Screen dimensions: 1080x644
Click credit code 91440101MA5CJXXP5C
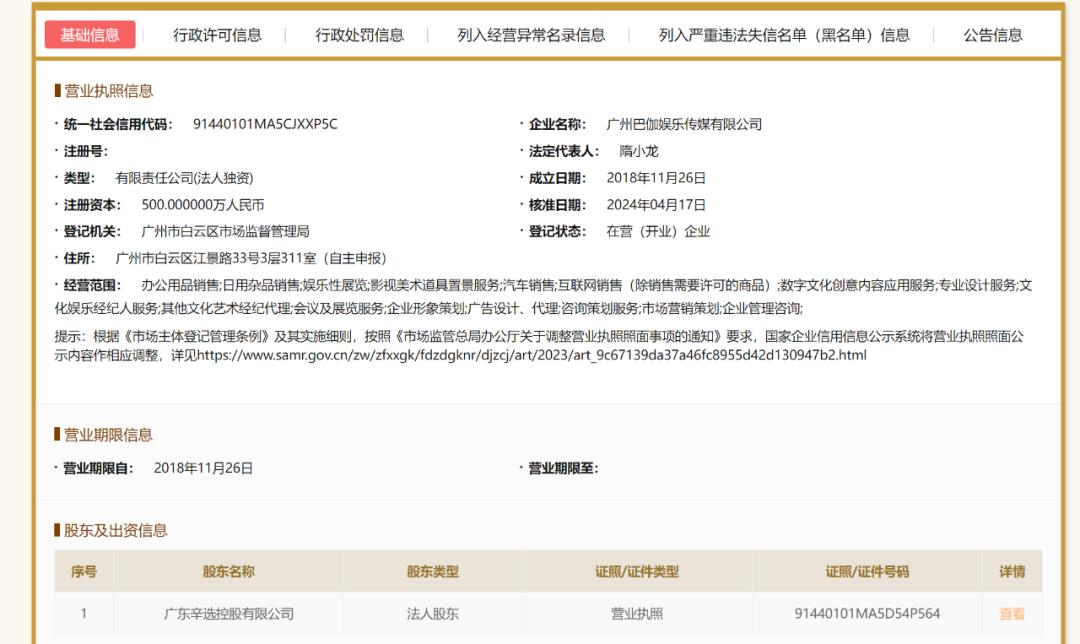click(265, 124)
